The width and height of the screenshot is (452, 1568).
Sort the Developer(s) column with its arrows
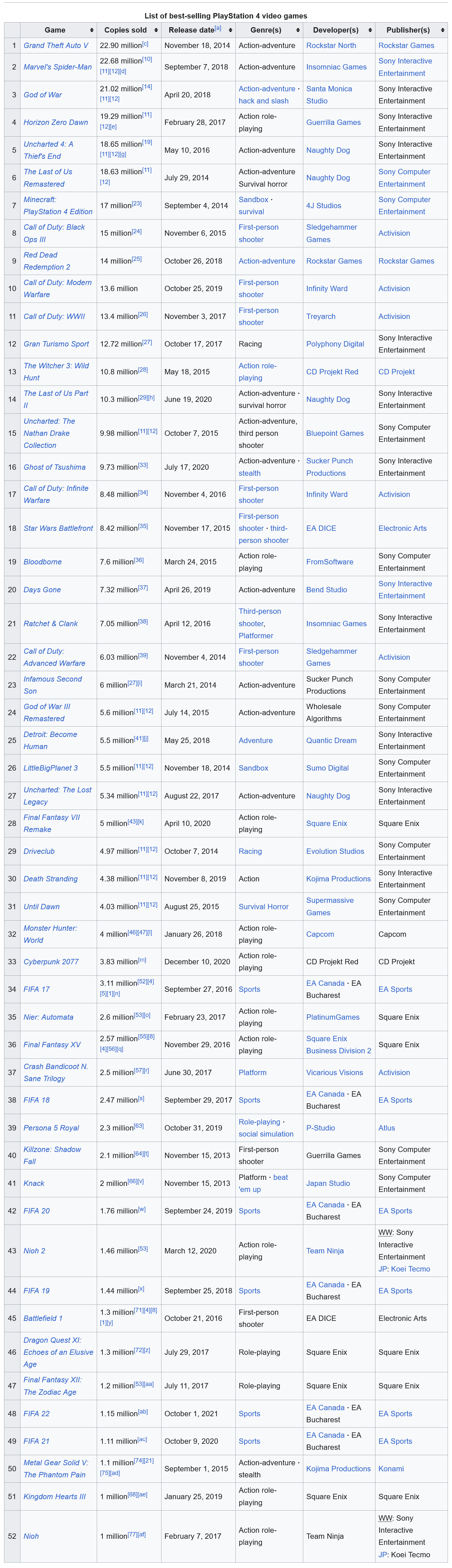click(370, 31)
